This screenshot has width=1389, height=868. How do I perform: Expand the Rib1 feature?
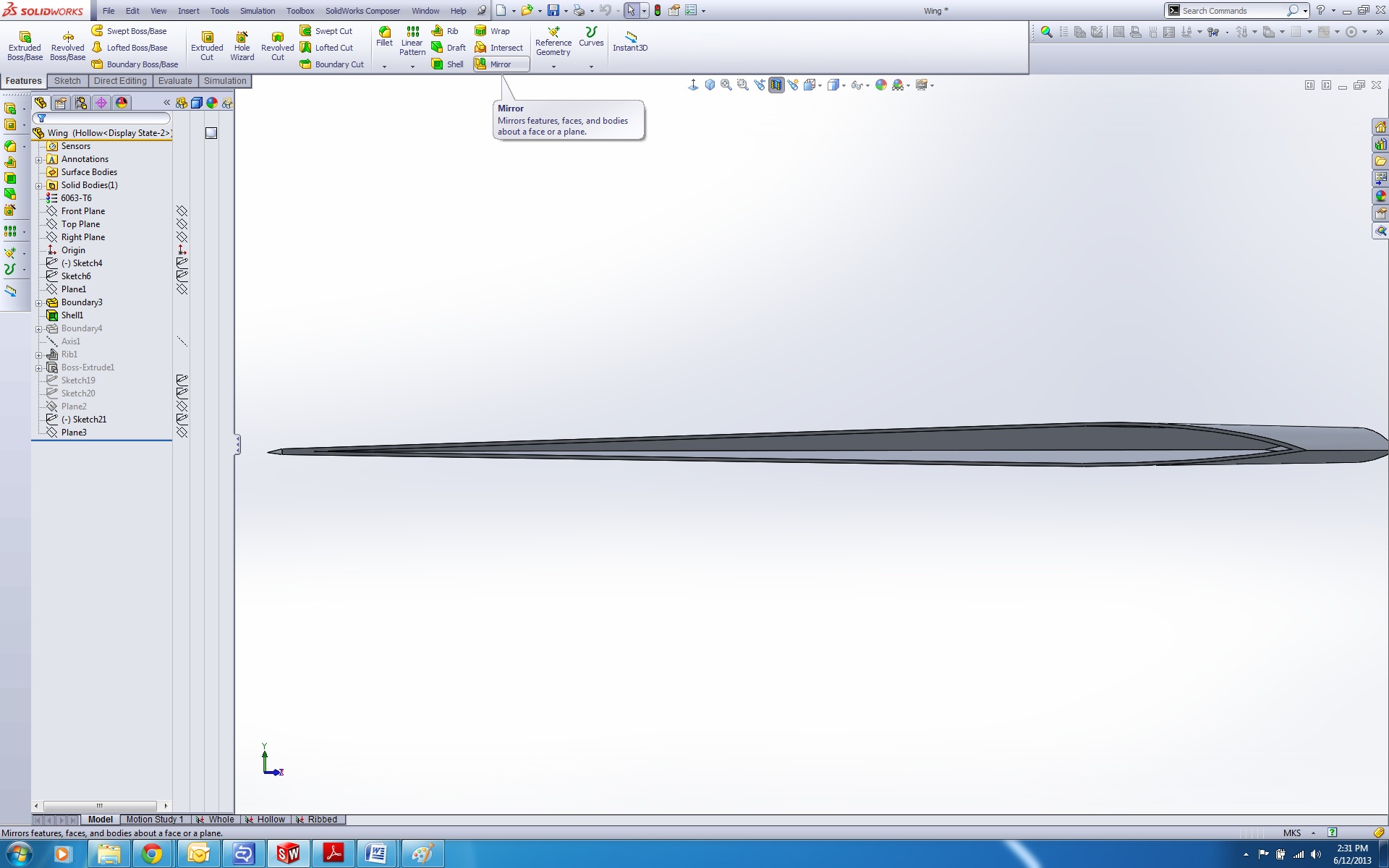click(x=39, y=355)
